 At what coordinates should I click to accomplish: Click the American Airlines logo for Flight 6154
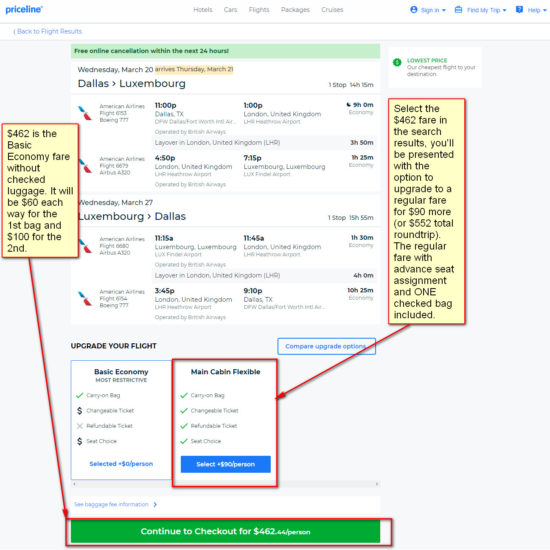coord(85,299)
